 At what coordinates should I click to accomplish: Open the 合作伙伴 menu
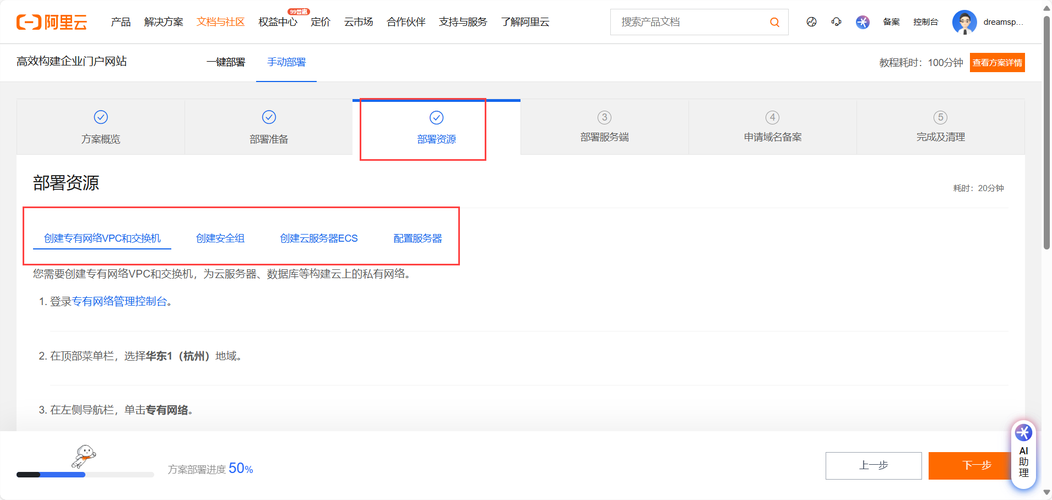(x=406, y=22)
